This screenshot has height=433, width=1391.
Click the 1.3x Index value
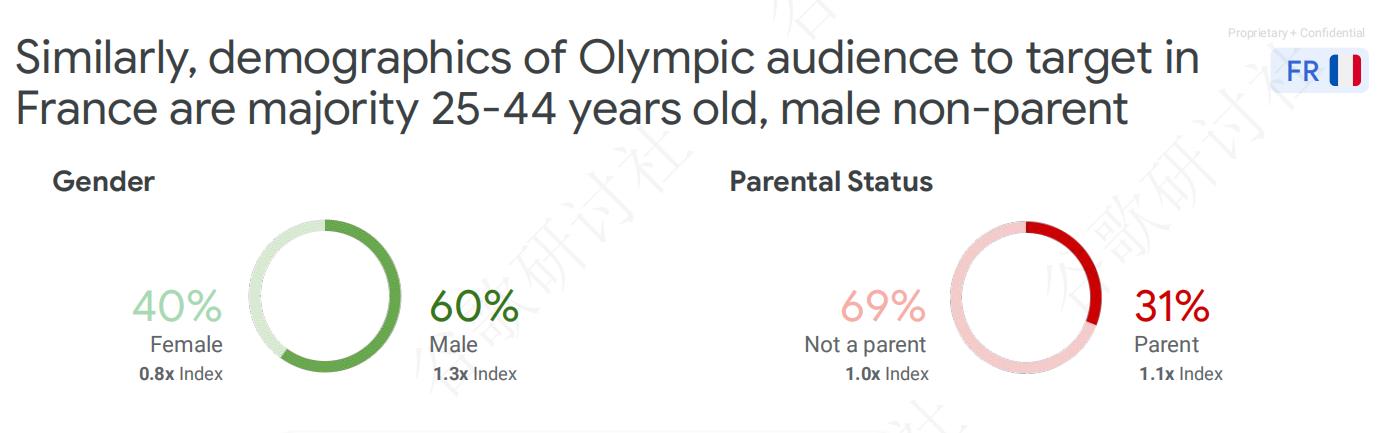(x=475, y=374)
